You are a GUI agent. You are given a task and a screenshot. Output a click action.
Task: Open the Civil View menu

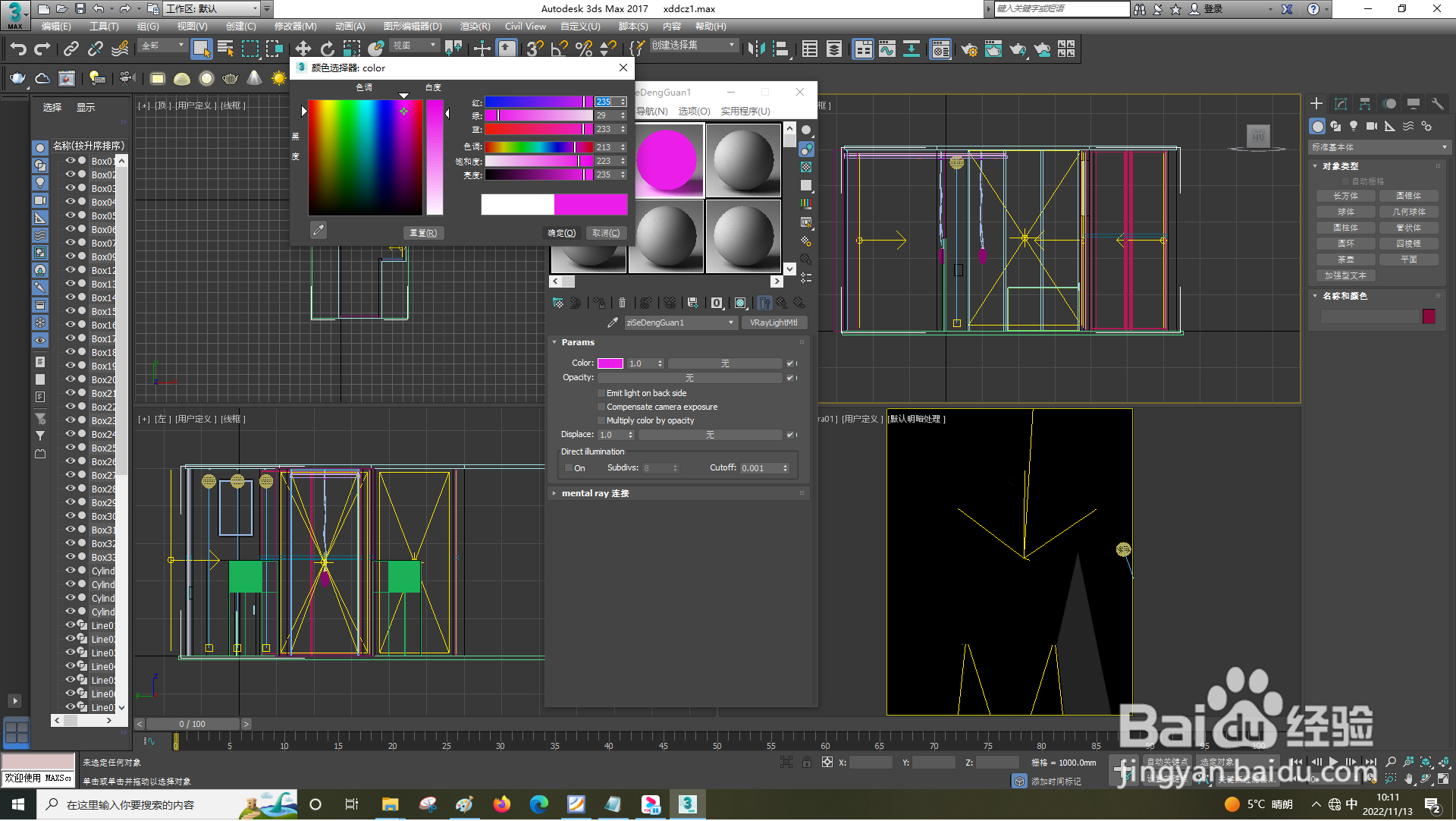[526, 27]
